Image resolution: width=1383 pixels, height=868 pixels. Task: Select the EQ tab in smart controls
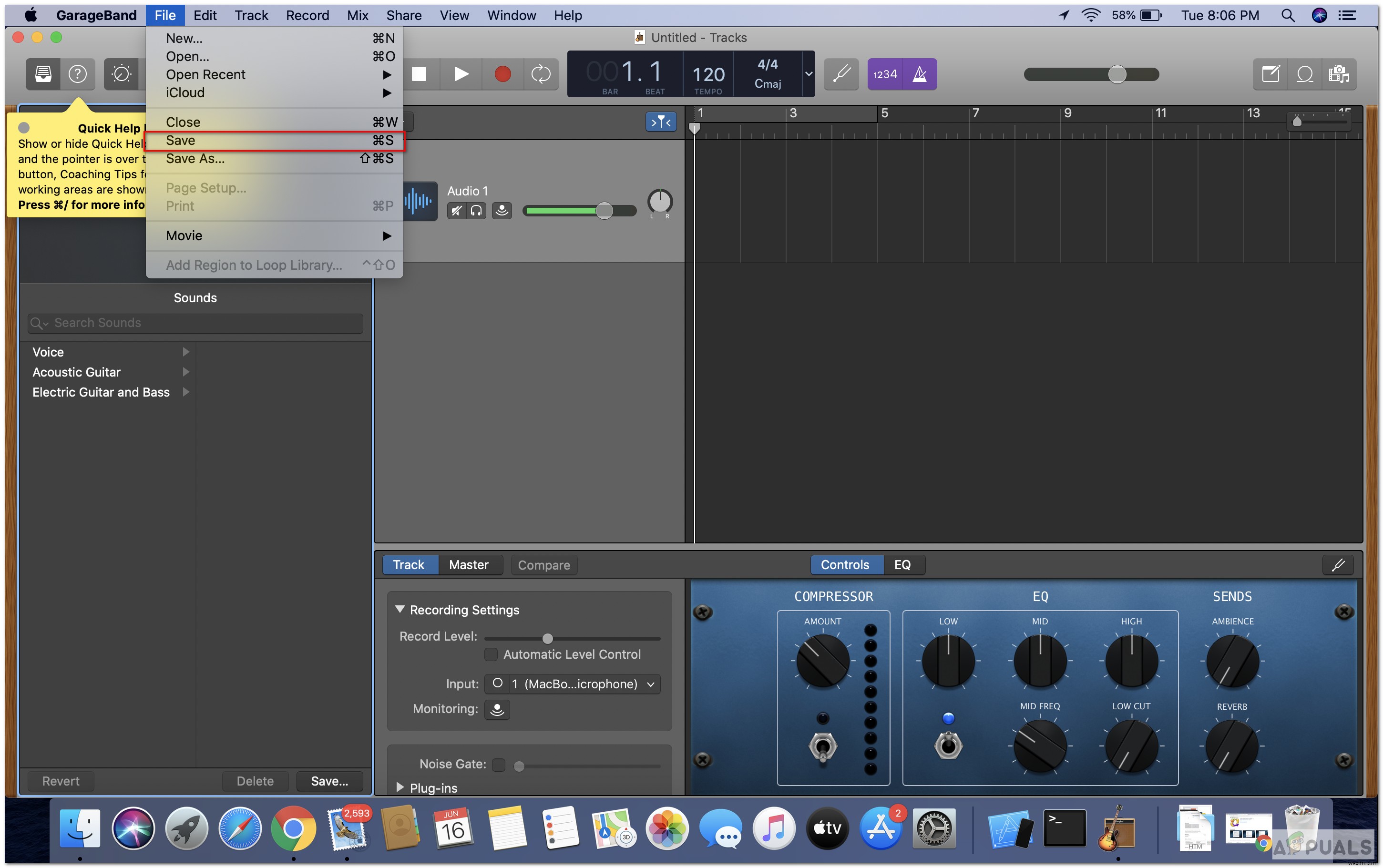point(898,564)
